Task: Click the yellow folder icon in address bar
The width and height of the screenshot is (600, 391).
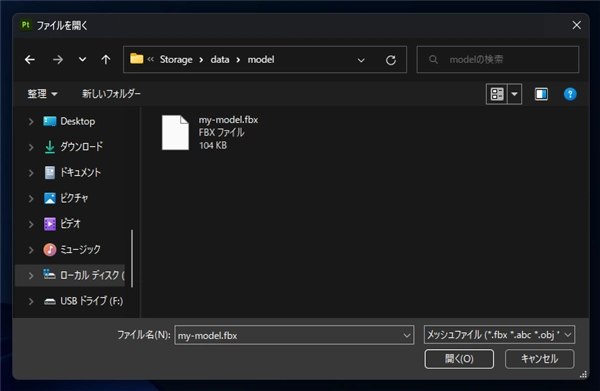Action: pyautogui.click(x=137, y=59)
